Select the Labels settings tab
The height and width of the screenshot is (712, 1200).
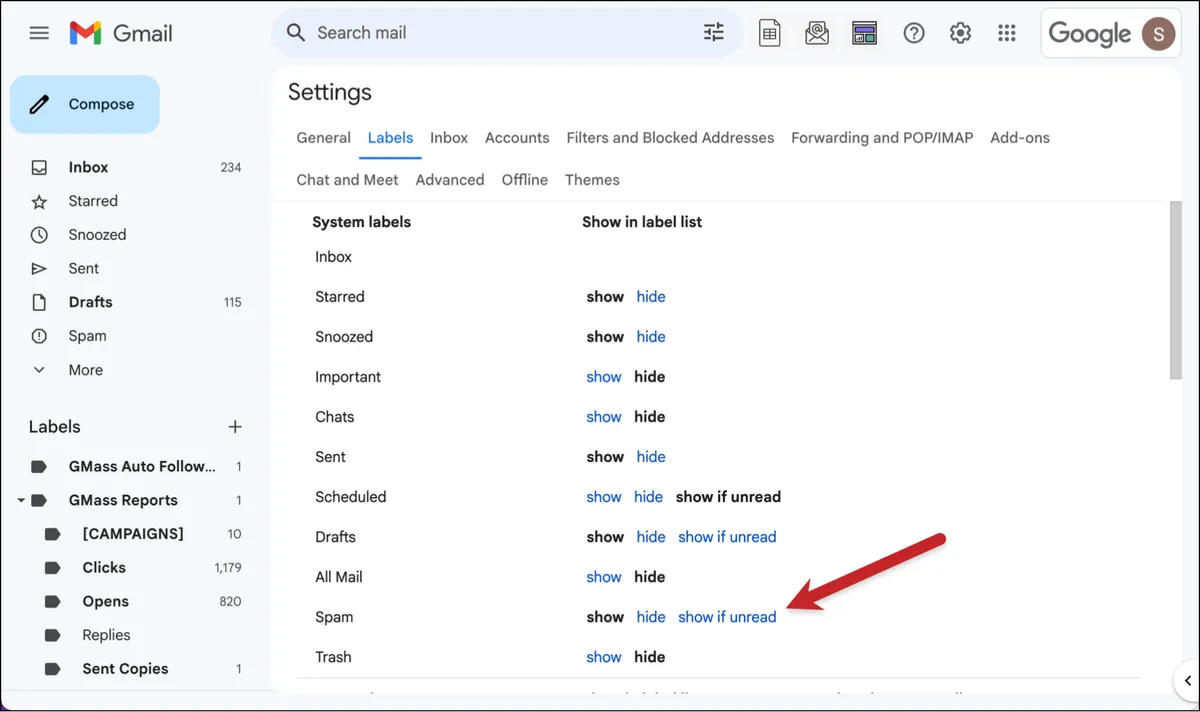pos(390,138)
